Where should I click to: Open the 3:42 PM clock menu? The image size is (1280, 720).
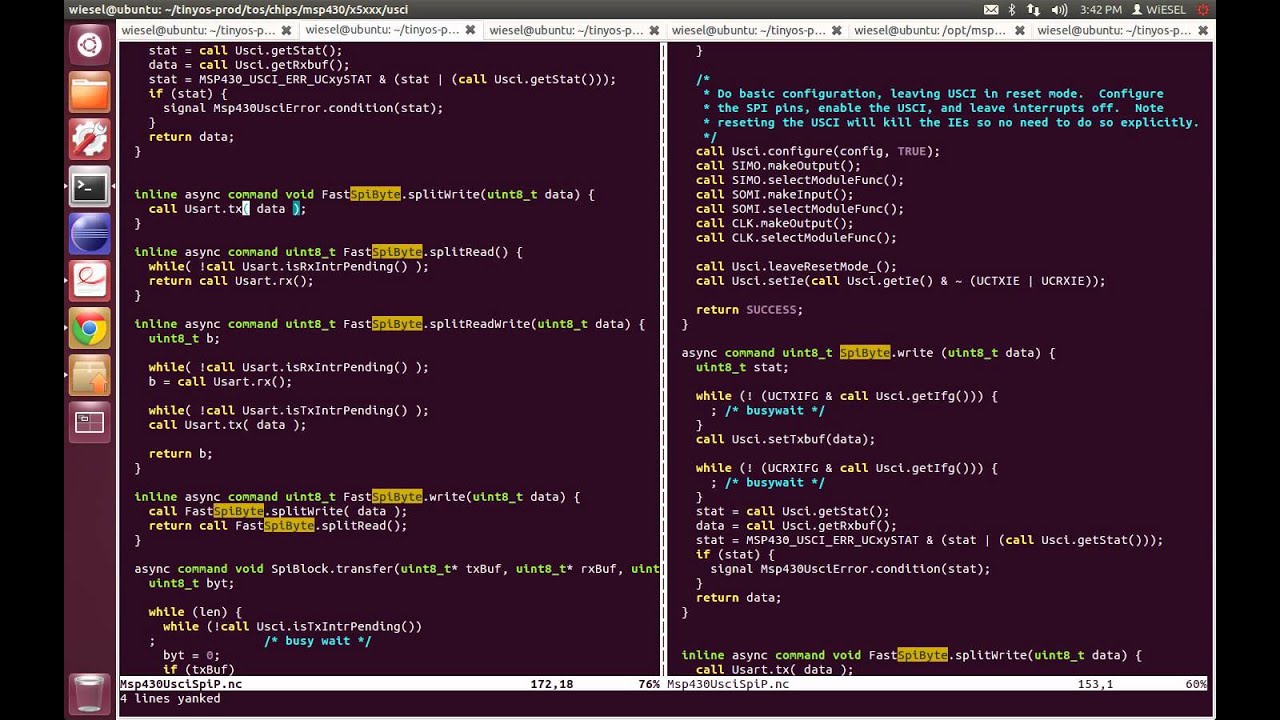tap(1101, 9)
